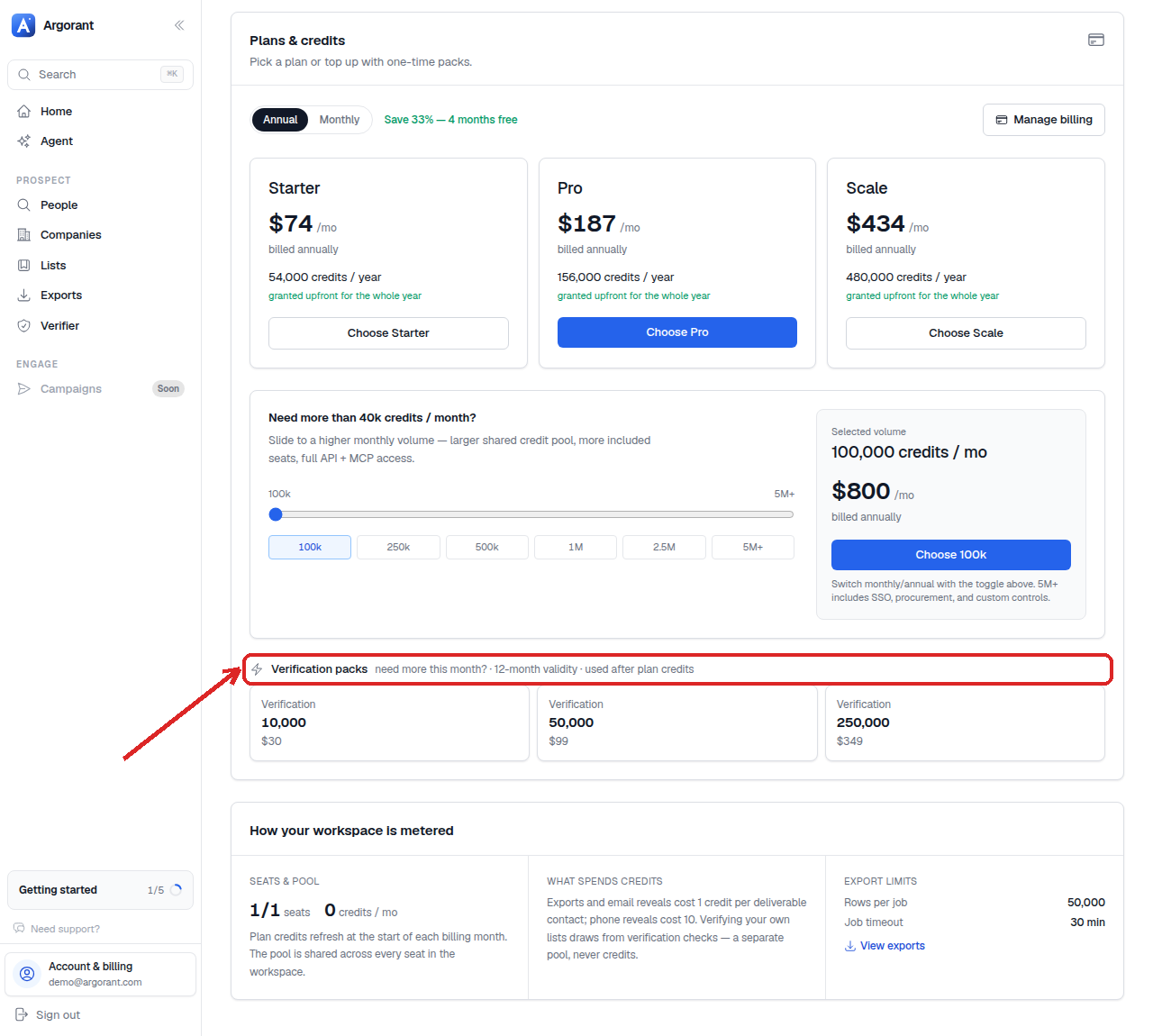The image size is (1153, 1036).
Task: Click the Campaigns send icon
Action: [24, 389]
